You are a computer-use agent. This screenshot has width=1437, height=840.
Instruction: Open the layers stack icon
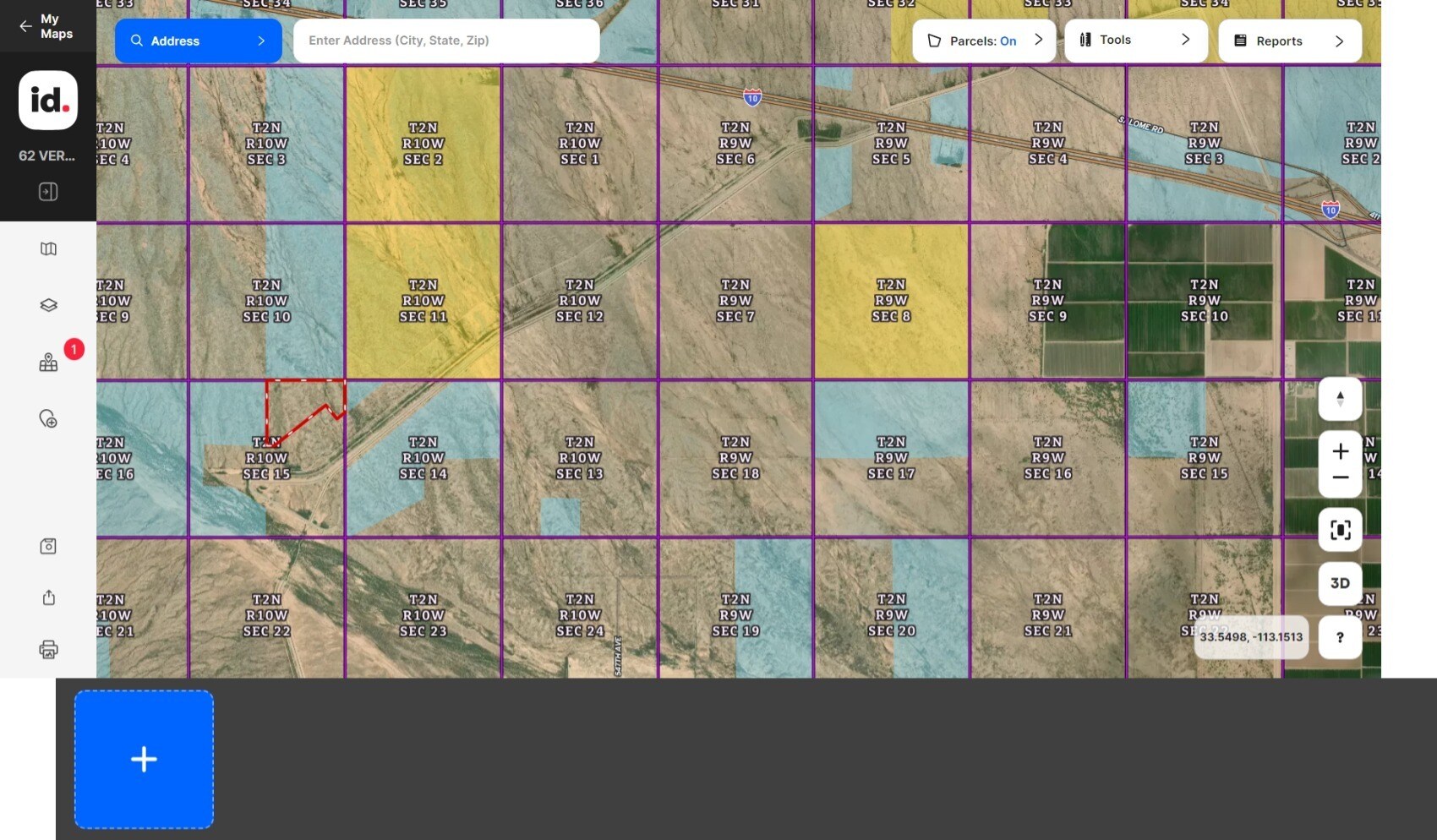(x=48, y=305)
